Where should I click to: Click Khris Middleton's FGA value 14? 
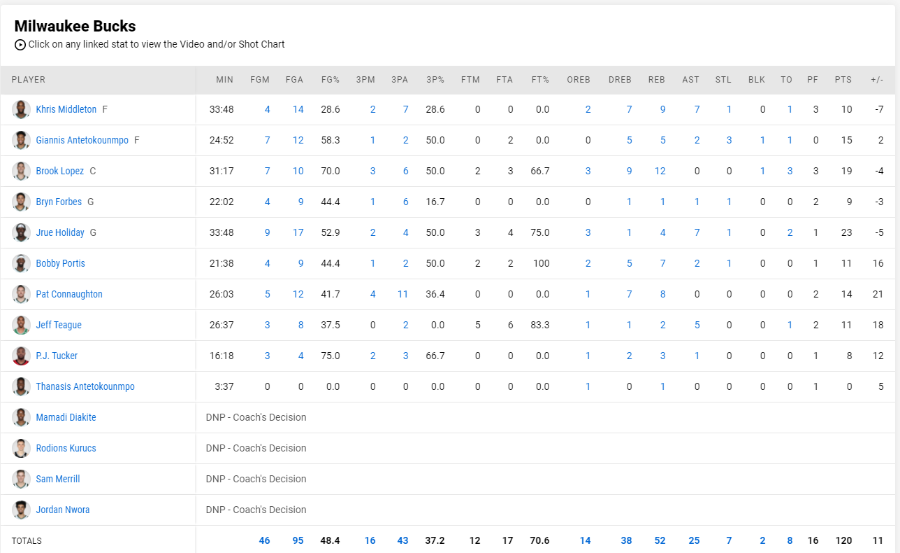click(298, 109)
